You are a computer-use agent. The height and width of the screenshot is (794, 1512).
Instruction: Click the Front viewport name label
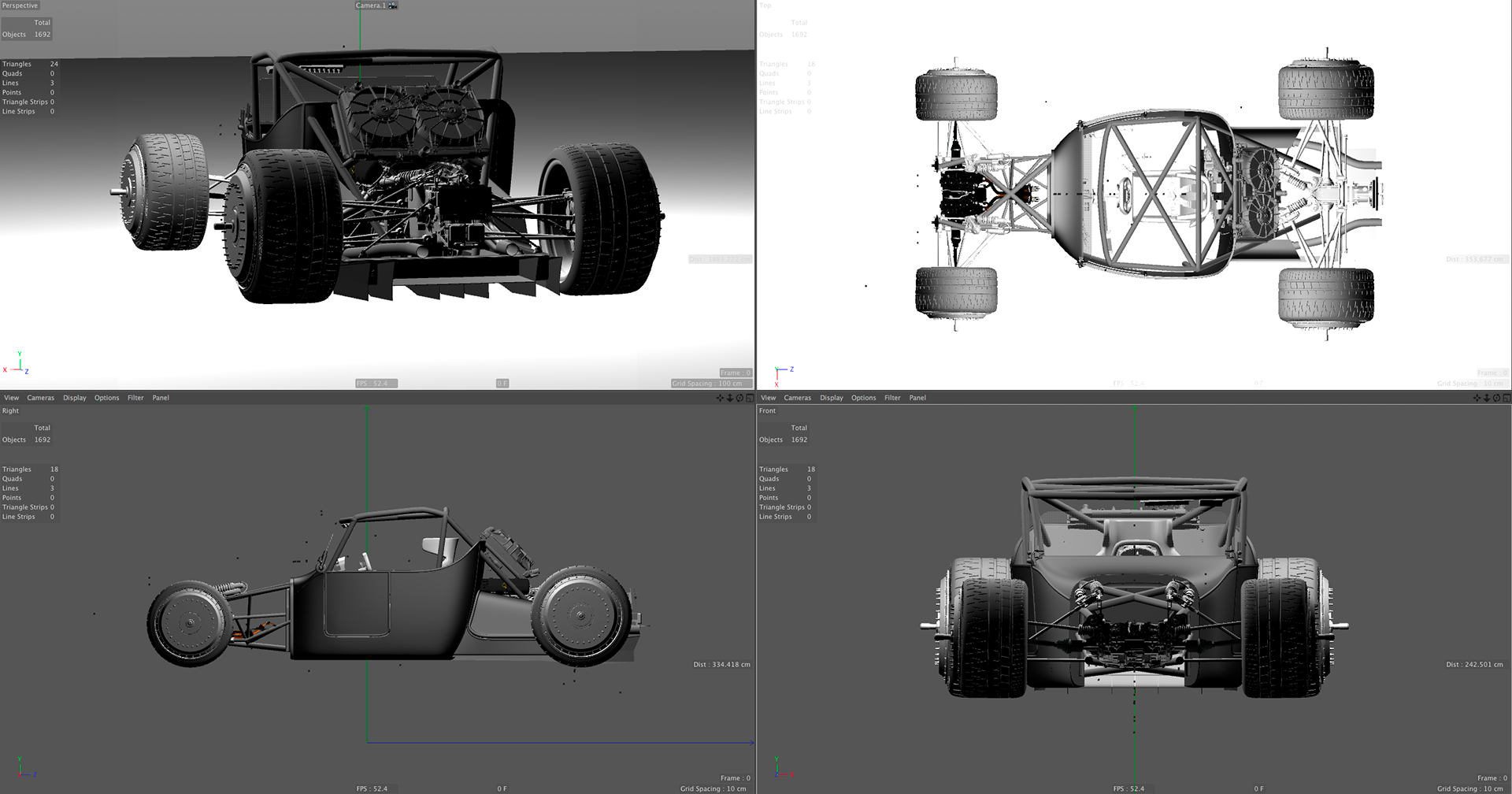[x=768, y=410]
